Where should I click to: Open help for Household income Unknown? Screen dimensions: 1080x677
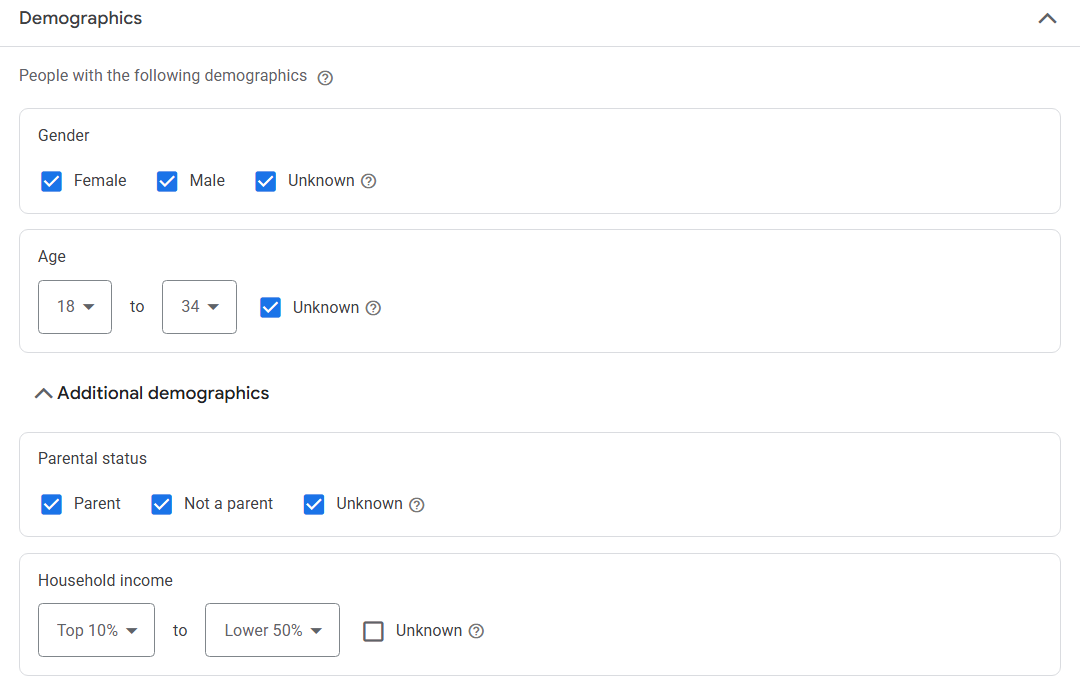click(477, 631)
